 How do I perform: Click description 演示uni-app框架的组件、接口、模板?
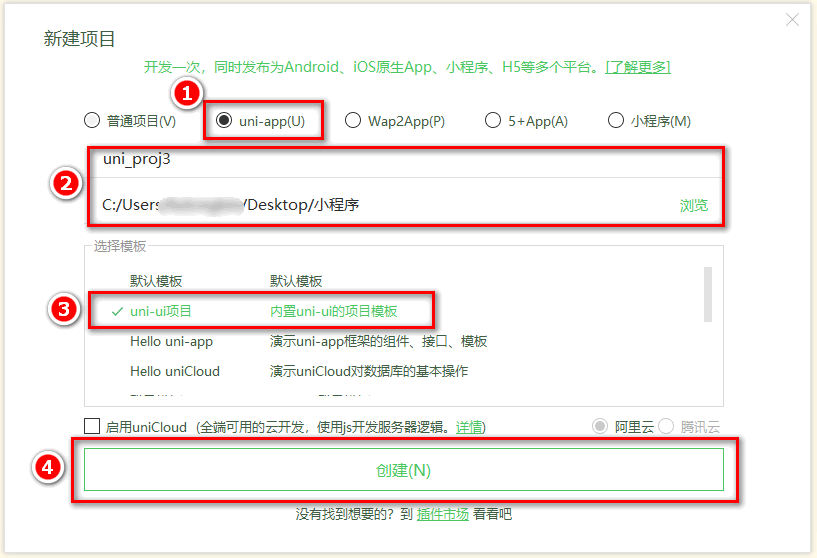coord(378,342)
